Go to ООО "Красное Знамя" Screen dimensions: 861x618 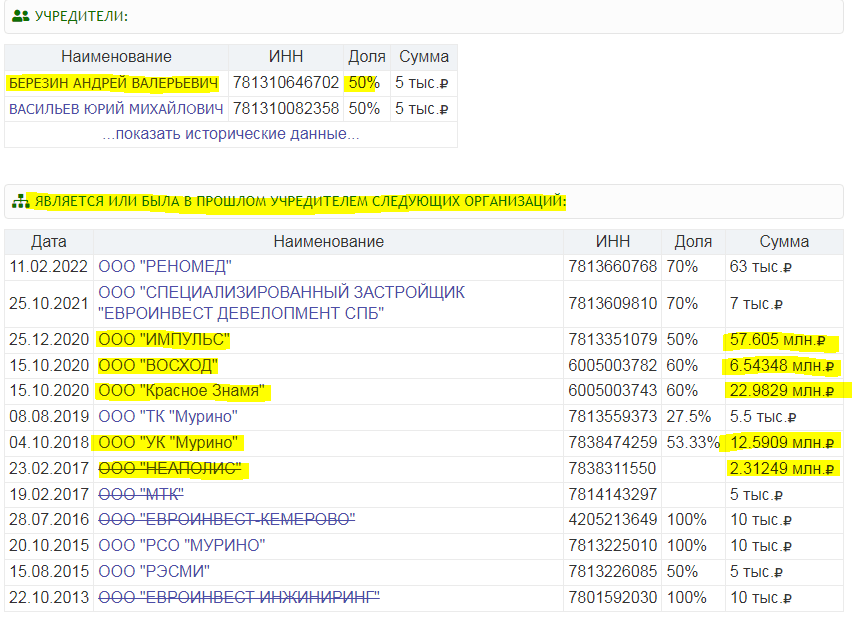[x=182, y=391]
